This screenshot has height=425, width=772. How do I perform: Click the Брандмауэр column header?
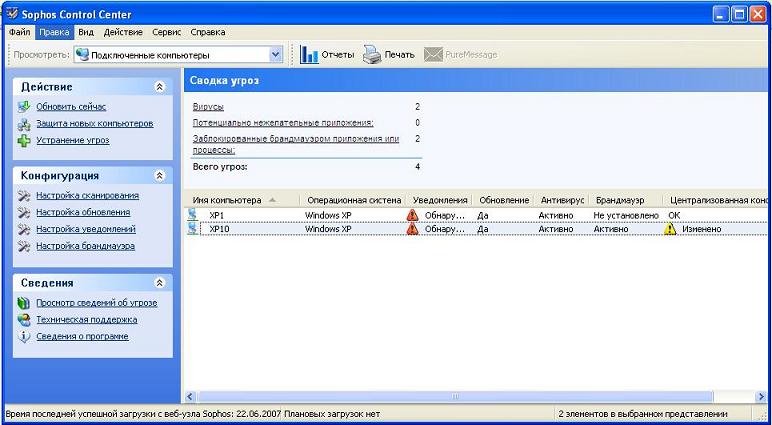click(620, 200)
